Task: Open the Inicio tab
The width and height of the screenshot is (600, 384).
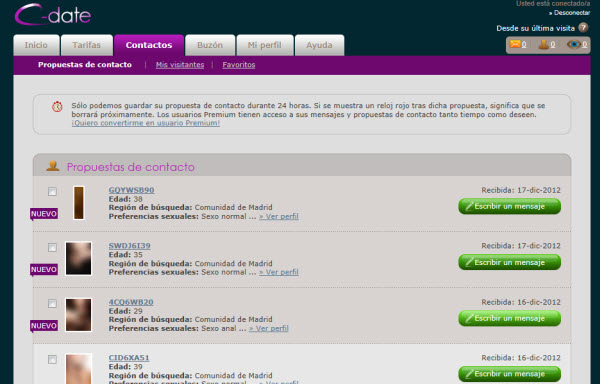Action: coord(36,45)
